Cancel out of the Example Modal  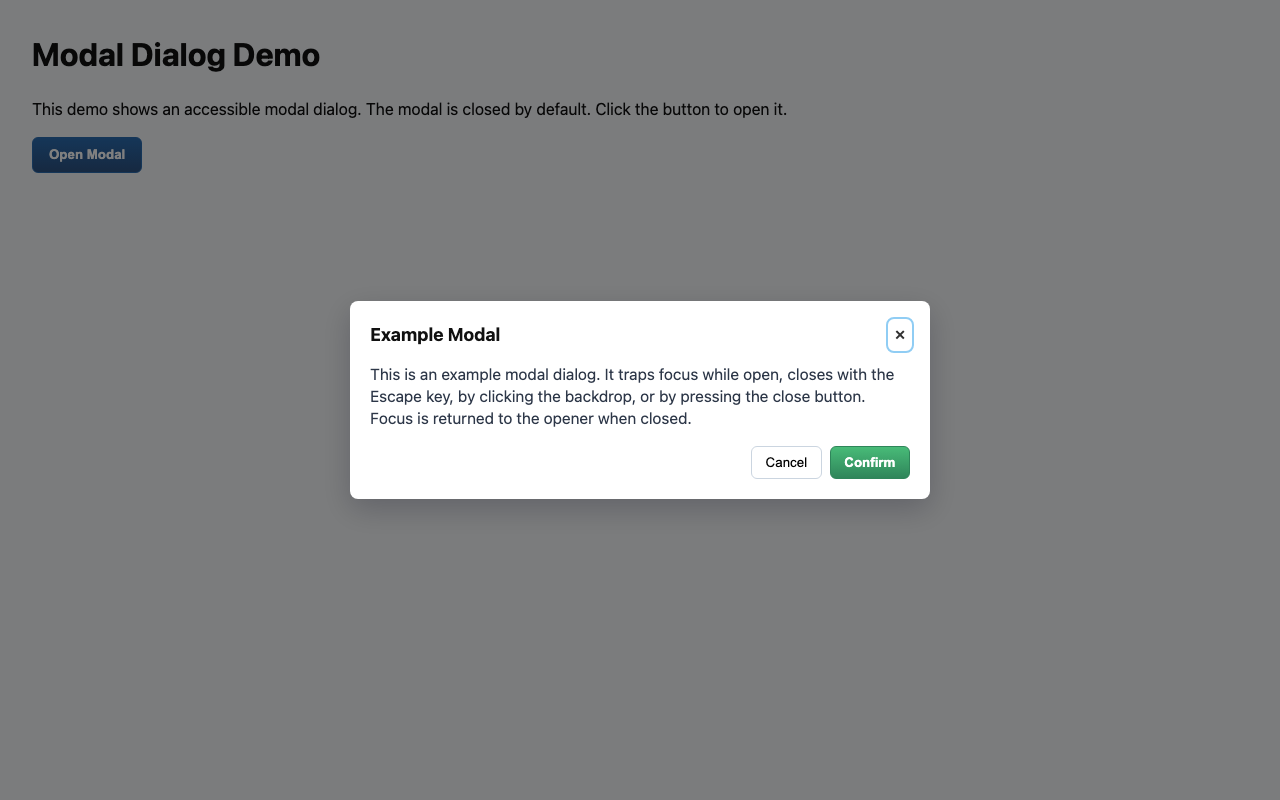point(786,462)
